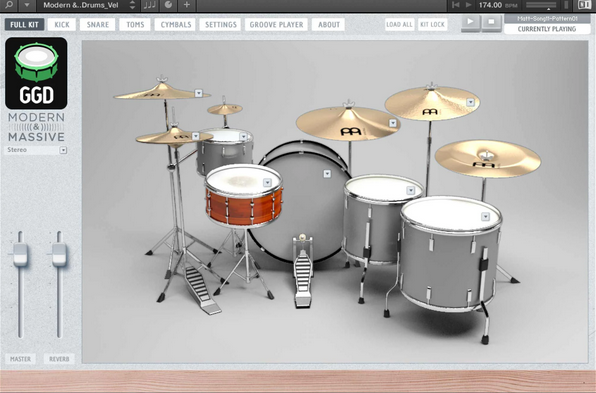
Task: Click the GGD drum logo
Action: pyautogui.click(x=36, y=73)
